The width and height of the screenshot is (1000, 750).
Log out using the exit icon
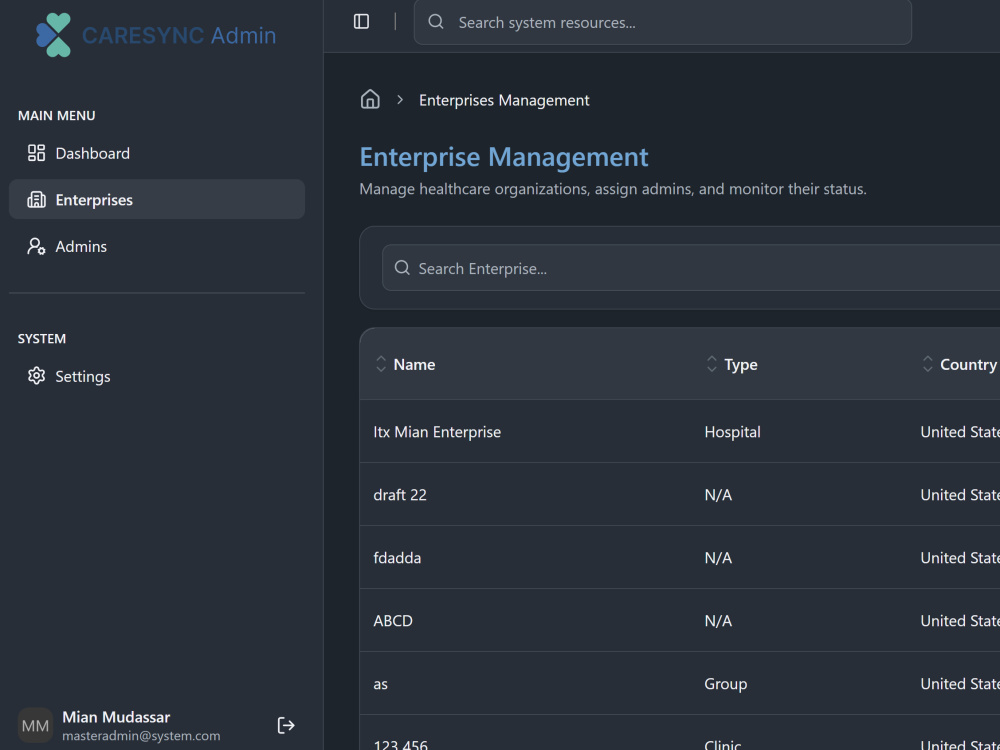click(286, 725)
